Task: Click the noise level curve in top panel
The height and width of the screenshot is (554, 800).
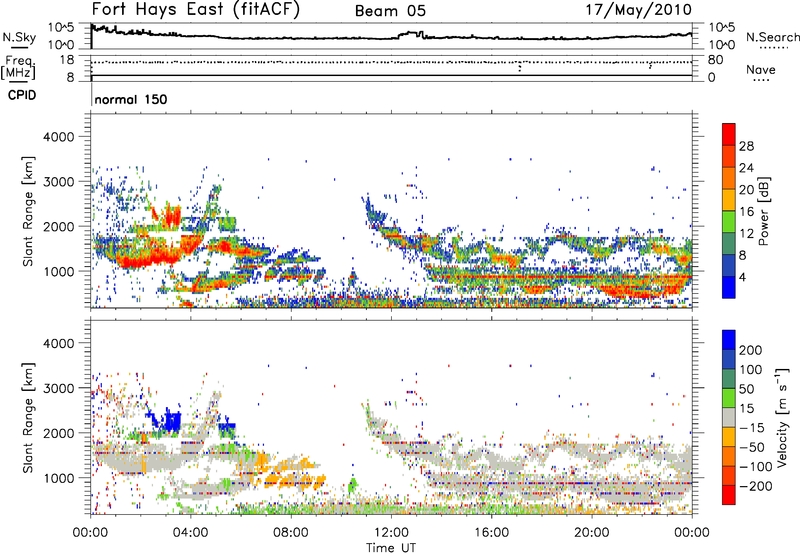Action: click(391, 37)
